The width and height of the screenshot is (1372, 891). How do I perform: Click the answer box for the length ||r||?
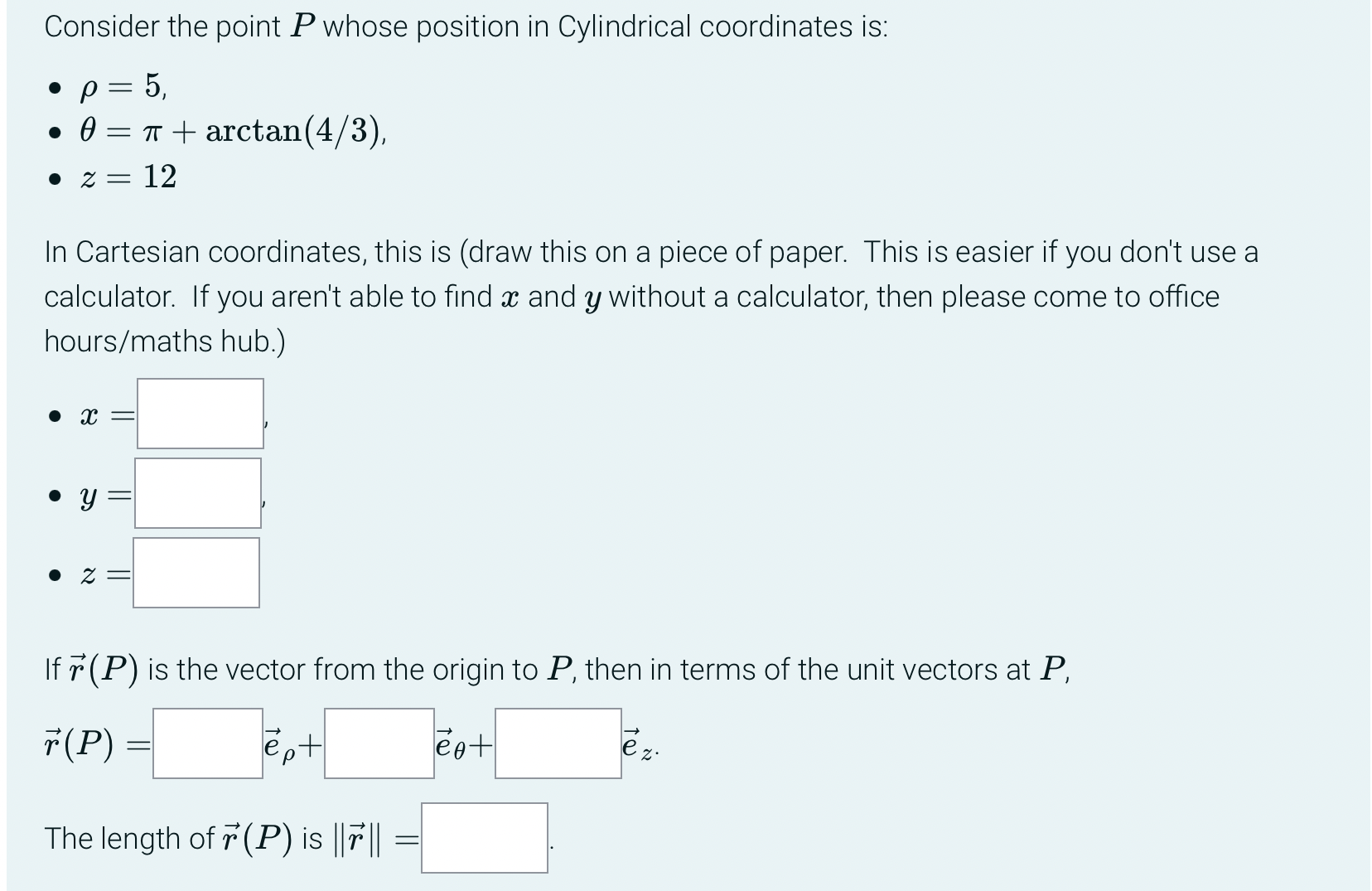point(485,836)
